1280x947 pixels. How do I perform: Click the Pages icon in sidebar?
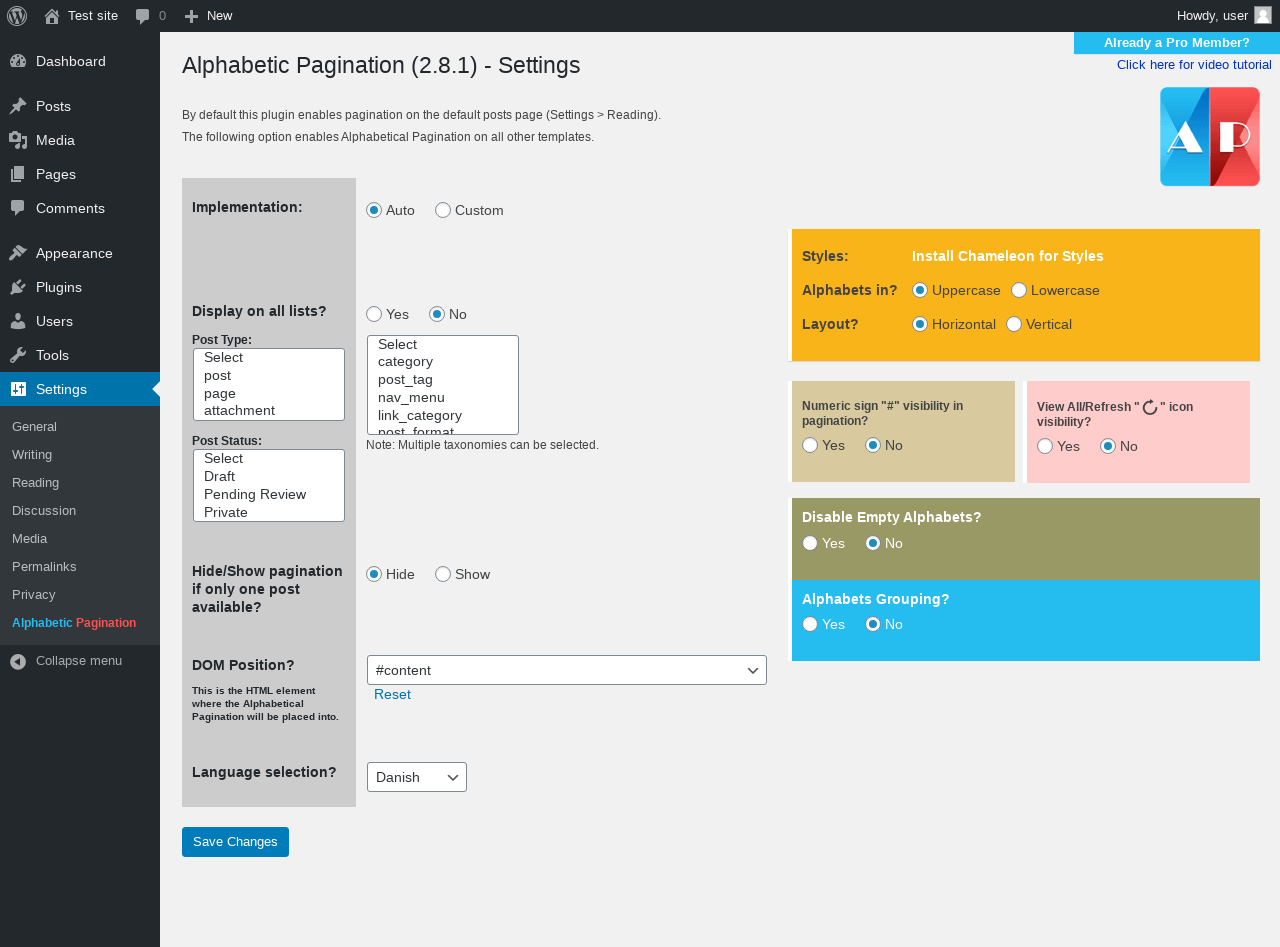tap(18, 174)
